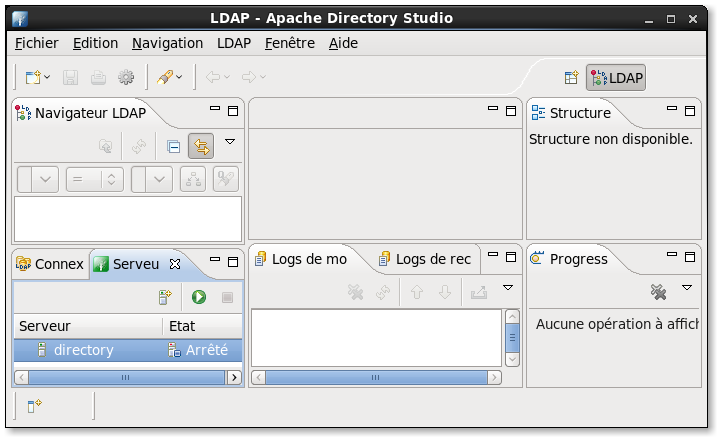This screenshot has height=437, width=717.
Task: Open the Progress view menu dropdown
Action: (687, 288)
